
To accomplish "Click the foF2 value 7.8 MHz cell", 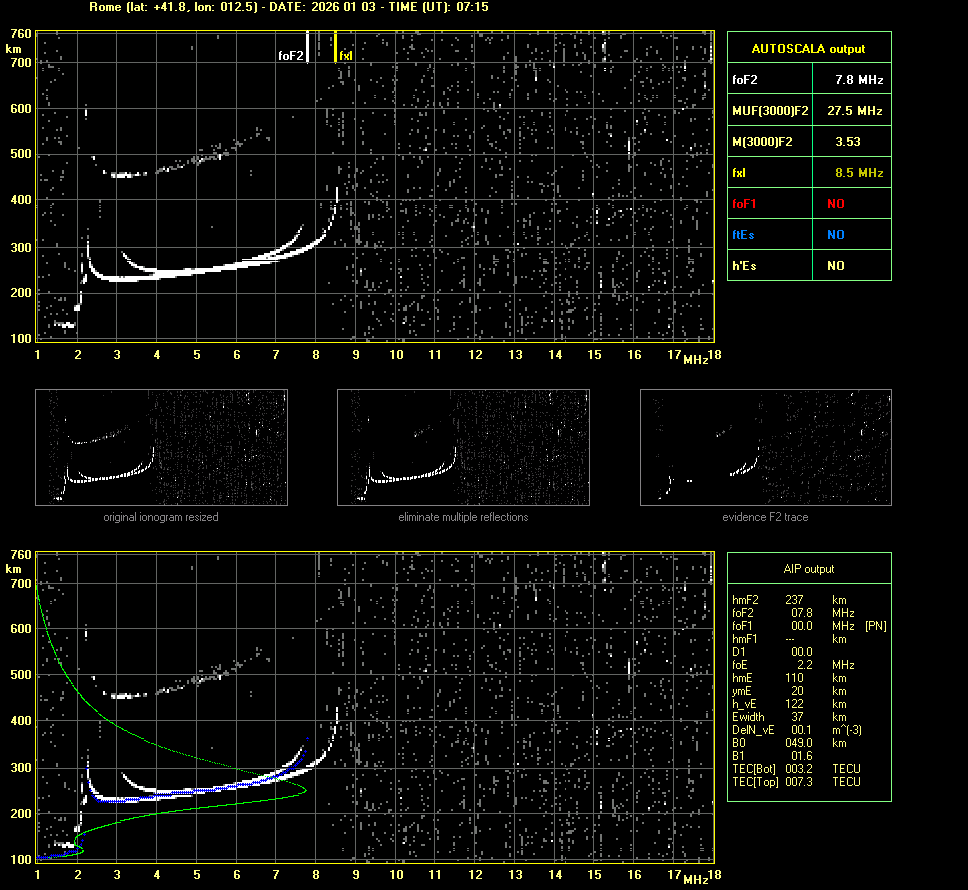I will (858, 79).
